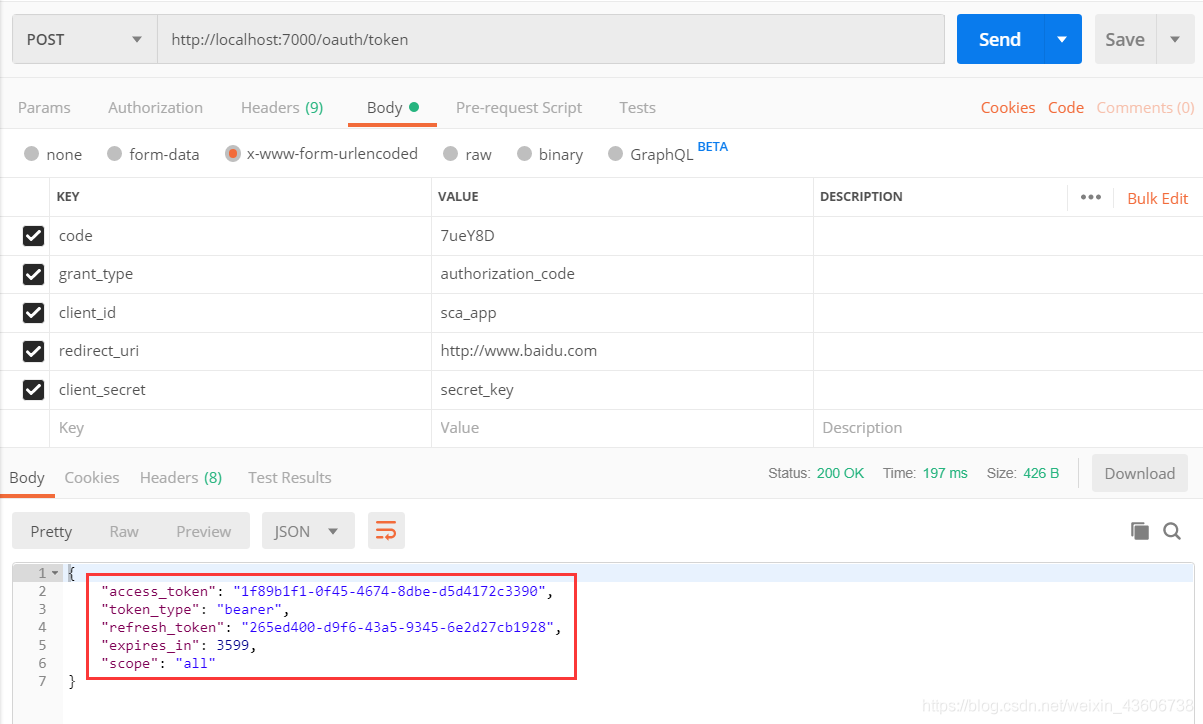Viewport: 1203px width, 724px height.
Task: Switch response view to Raw
Action: (x=124, y=531)
